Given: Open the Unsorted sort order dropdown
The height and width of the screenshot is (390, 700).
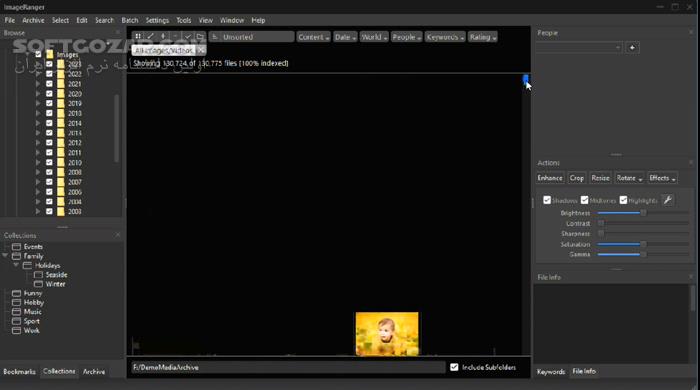Looking at the screenshot, I should (x=251, y=37).
